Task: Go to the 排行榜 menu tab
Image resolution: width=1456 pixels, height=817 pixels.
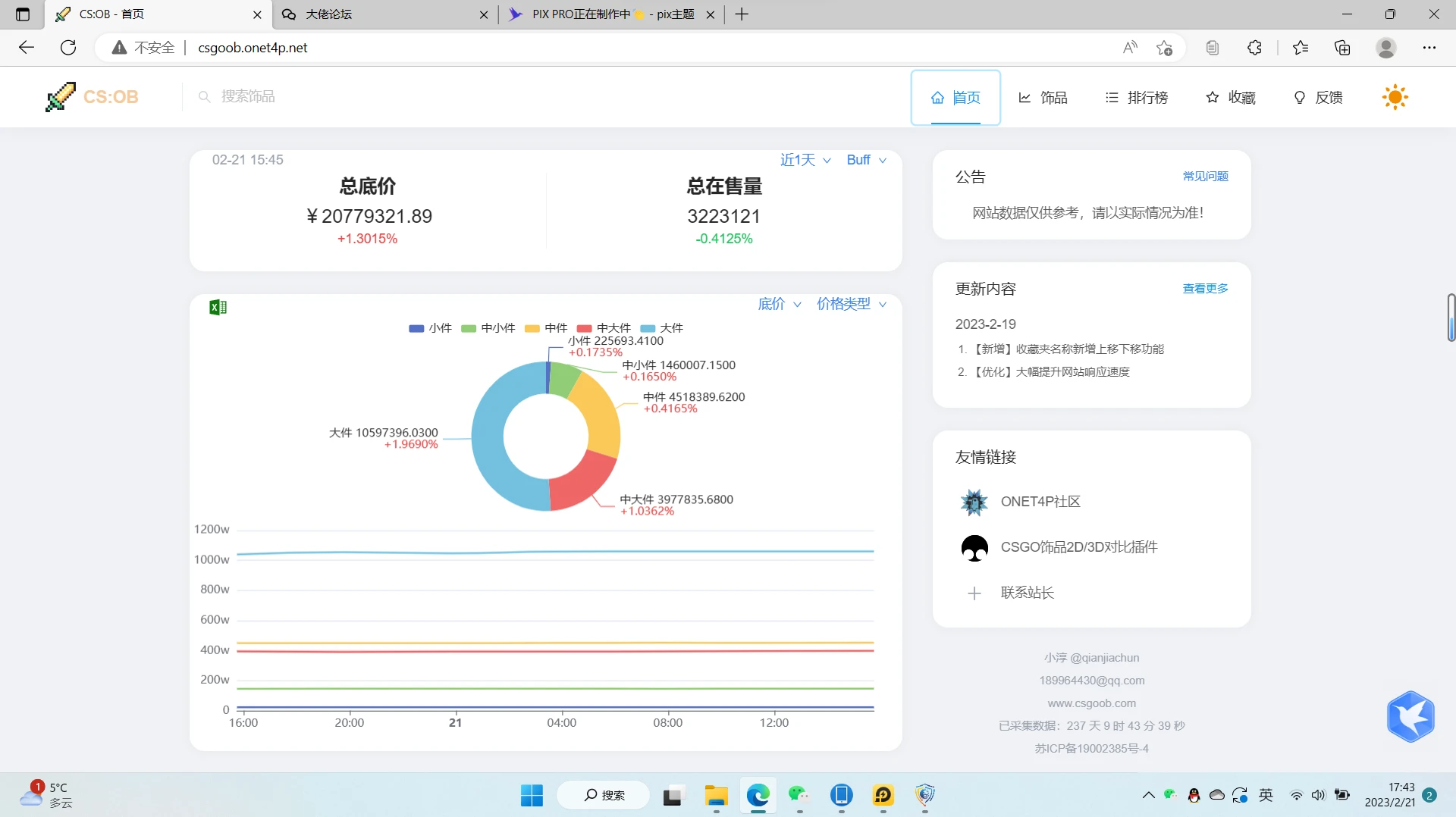Action: point(1136,98)
